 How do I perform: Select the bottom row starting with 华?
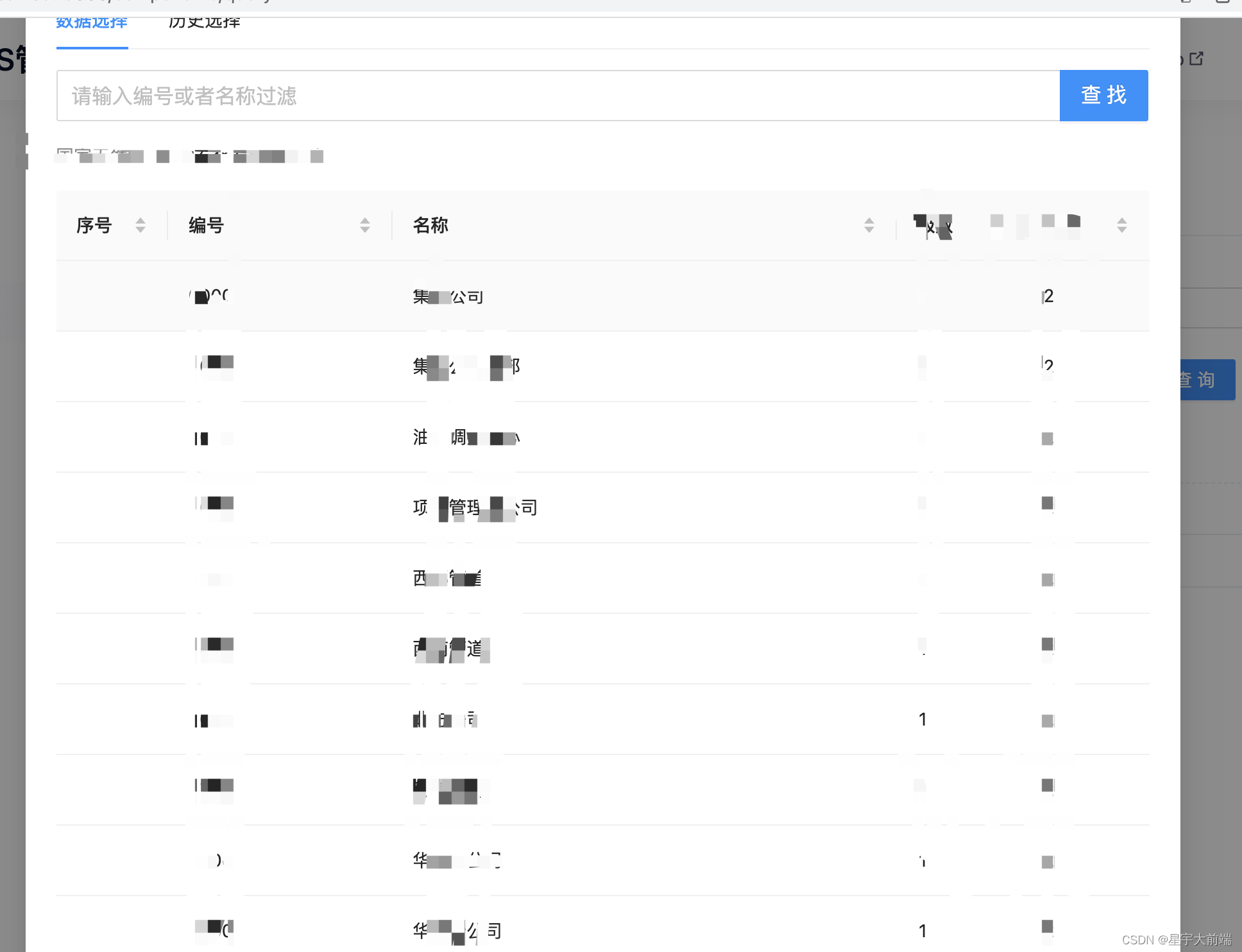point(457,930)
